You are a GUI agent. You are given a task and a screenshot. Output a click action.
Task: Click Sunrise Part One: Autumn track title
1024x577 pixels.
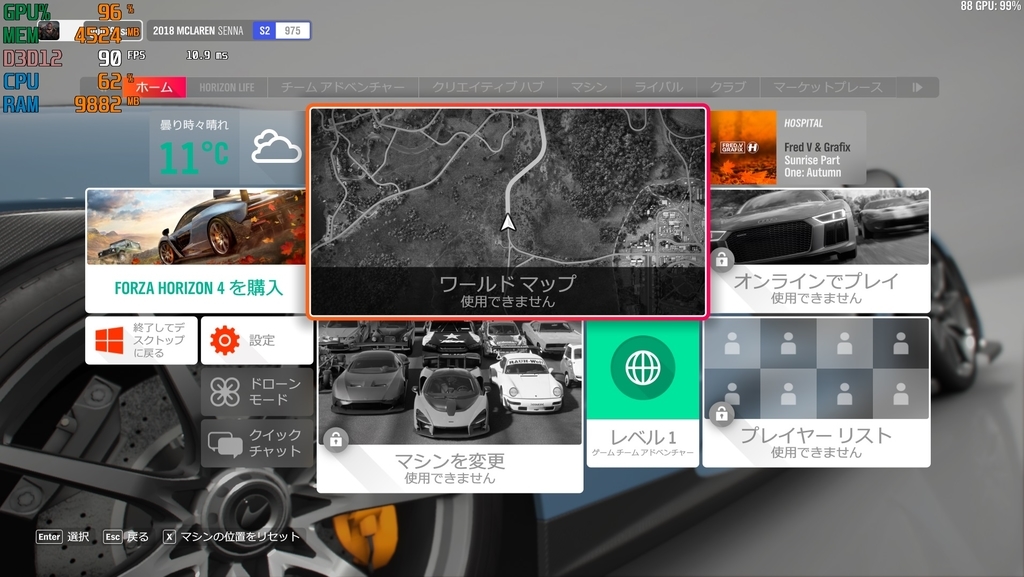coord(812,166)
